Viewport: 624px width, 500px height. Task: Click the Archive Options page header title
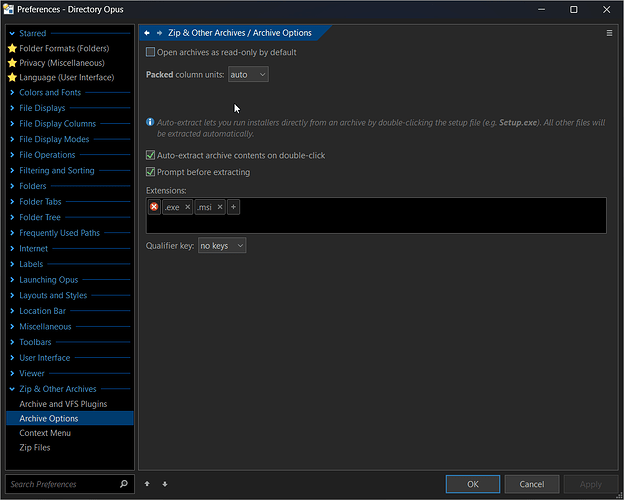pos(240,33)
